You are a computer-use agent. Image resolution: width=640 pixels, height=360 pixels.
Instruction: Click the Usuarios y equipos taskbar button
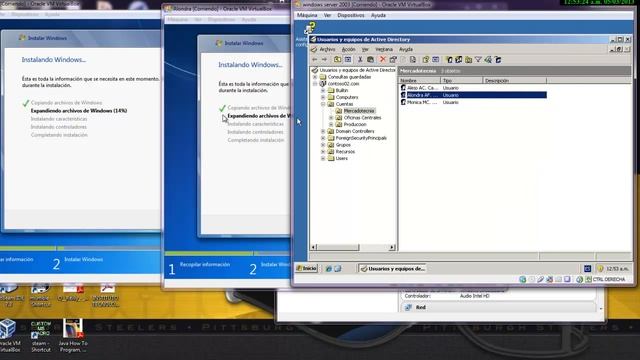pos(393,269)
